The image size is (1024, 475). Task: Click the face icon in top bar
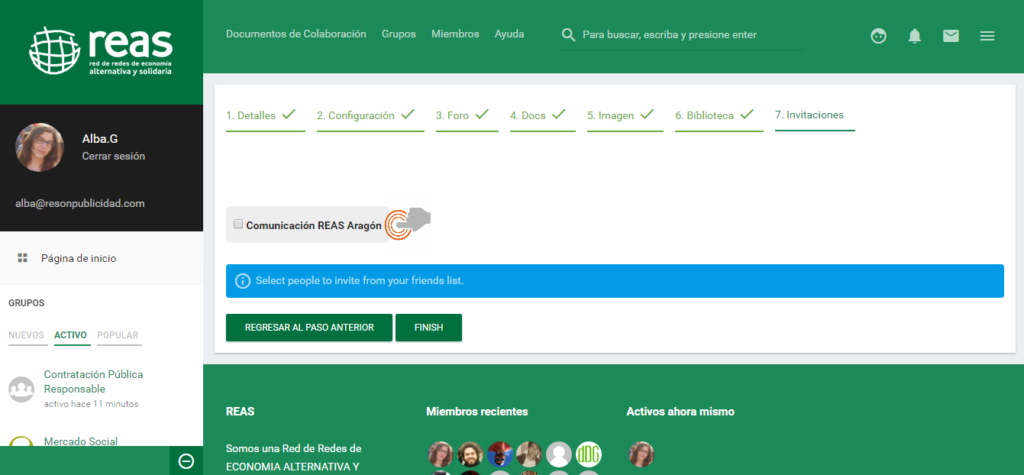pyautogui.click(x=878, y=36)
